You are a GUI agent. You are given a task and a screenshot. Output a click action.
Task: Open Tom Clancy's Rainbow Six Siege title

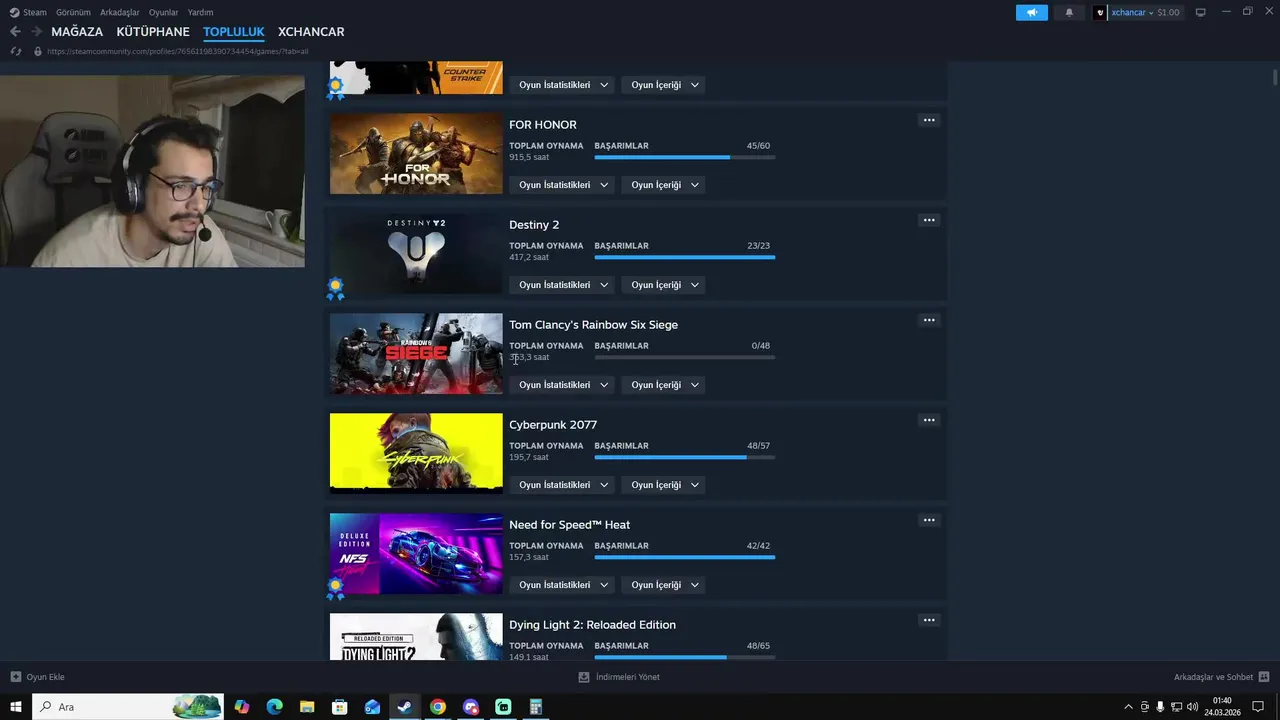593,325
